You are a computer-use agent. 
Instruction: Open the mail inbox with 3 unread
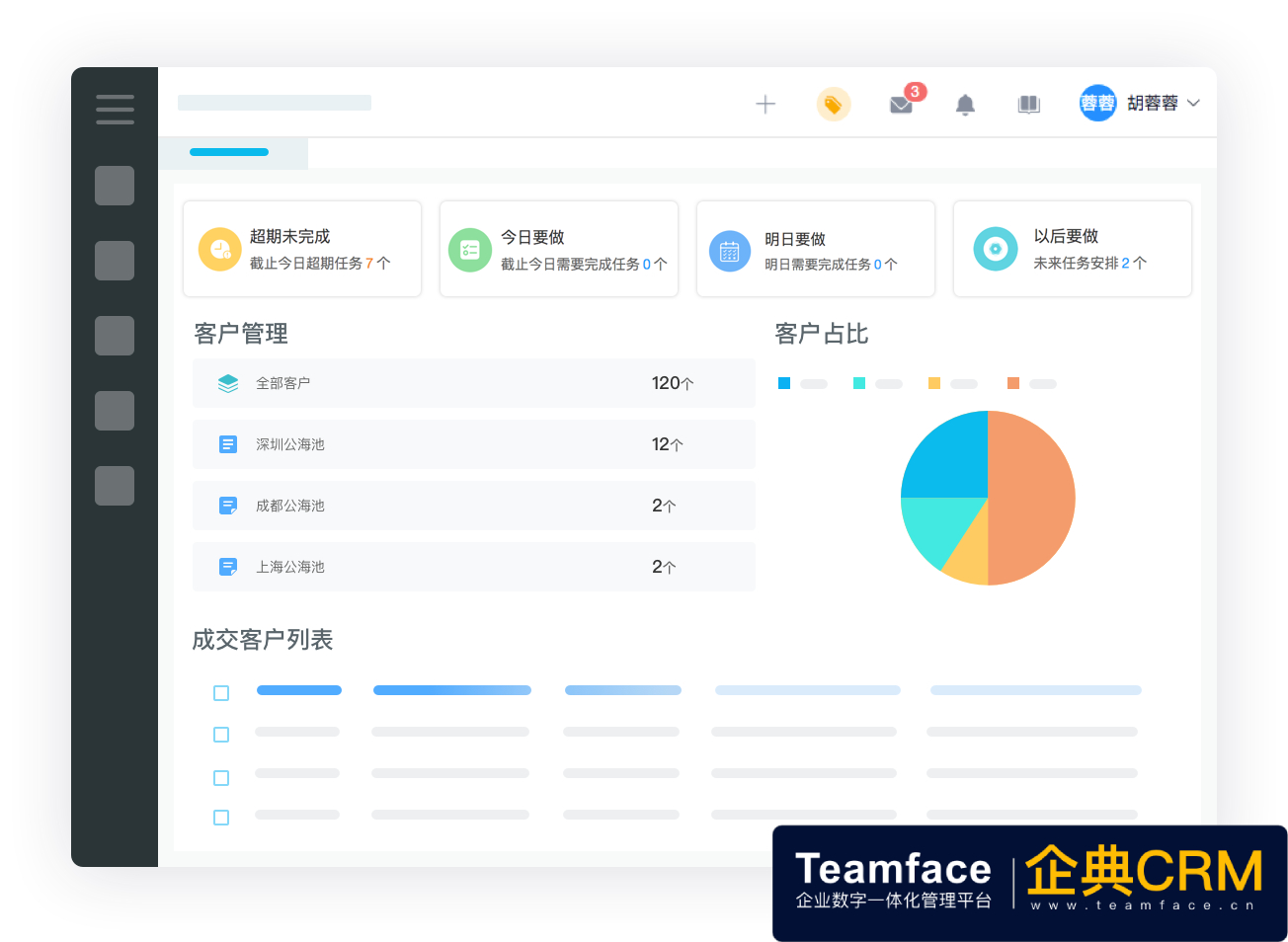(901, 105)
